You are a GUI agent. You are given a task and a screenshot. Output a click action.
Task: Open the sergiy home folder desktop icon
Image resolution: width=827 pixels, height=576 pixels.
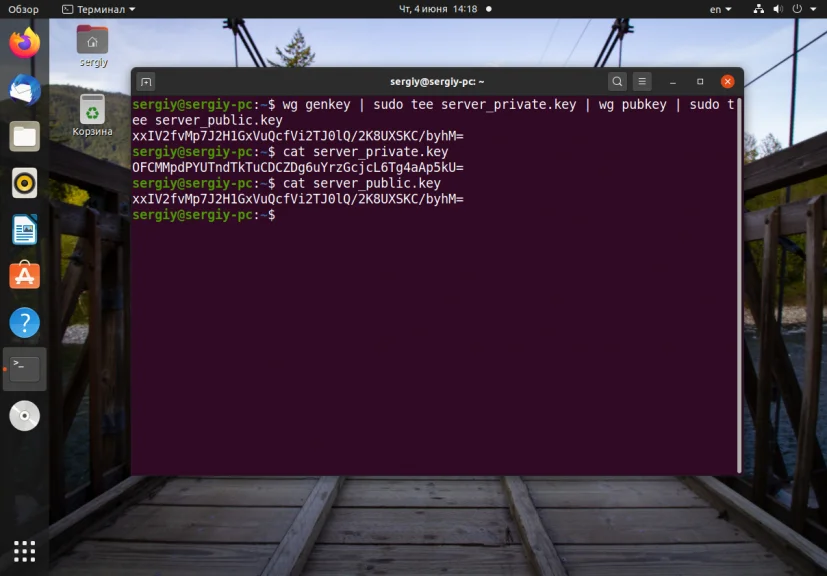point(92,46)
